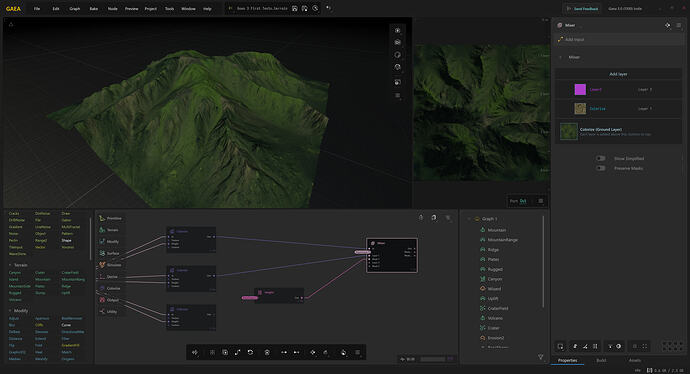Click the hamburger menu in Mixer panel header
This screenshot has width=690, height=374.
(x=679, y=25)
